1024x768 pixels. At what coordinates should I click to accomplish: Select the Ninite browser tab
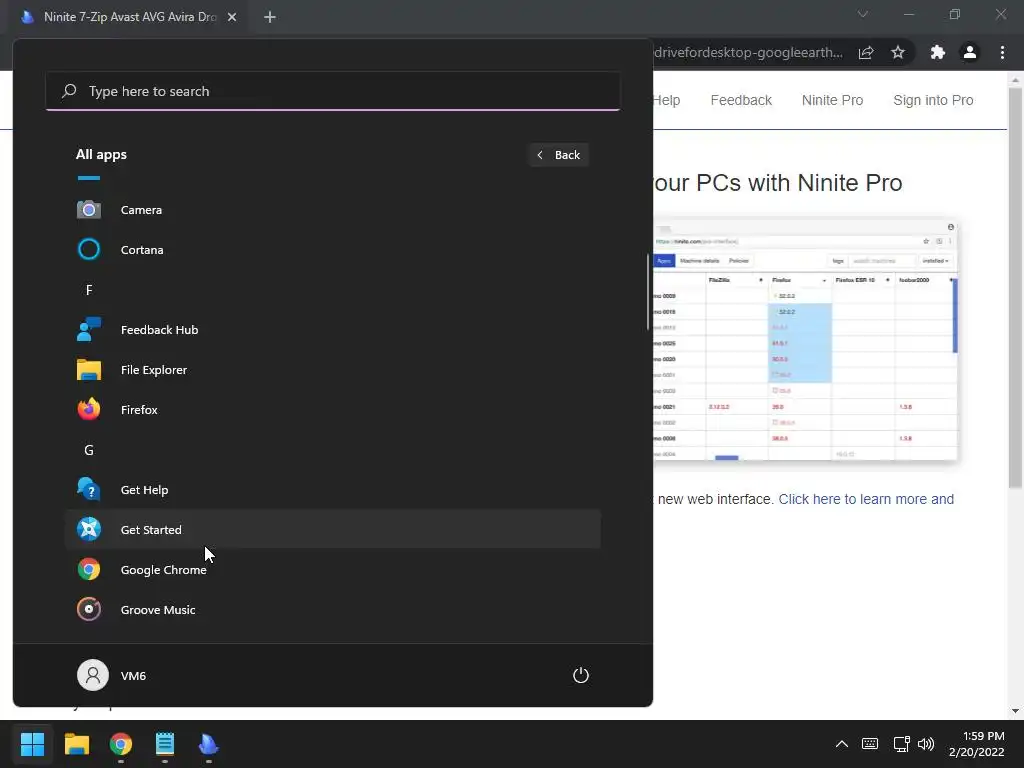pos(129,17)
